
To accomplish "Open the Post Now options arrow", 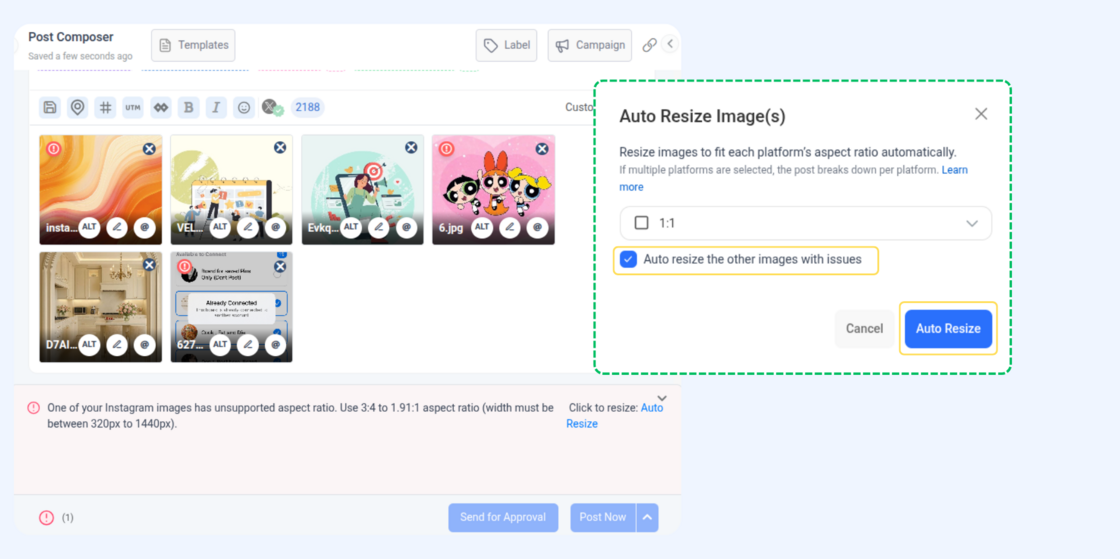I will pyautogui.click(x=648, y=517).
